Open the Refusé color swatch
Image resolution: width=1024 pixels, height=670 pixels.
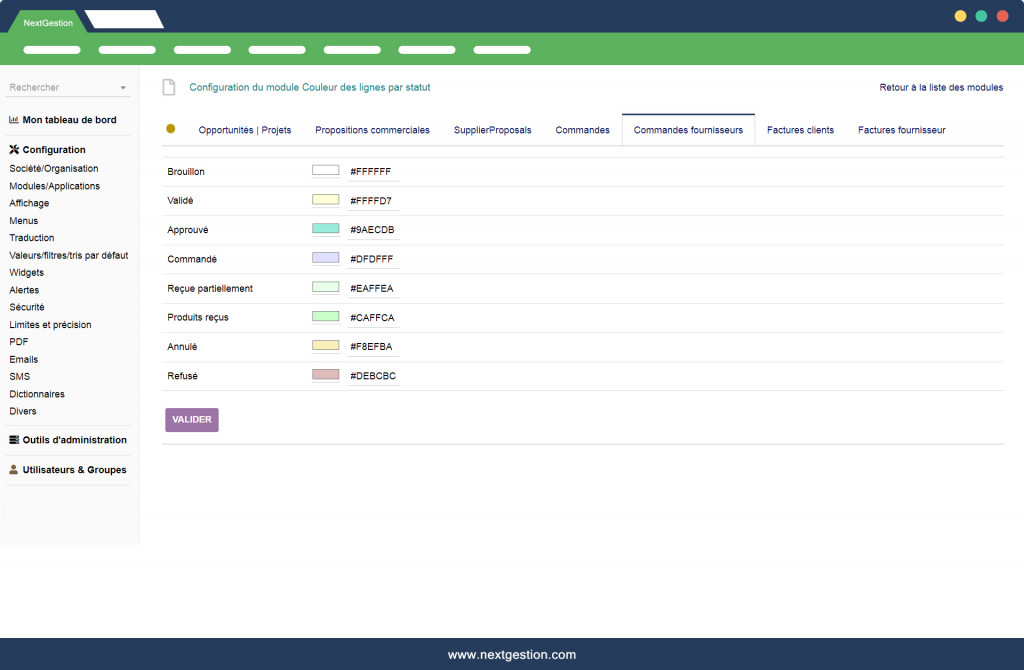coord(326,375)
